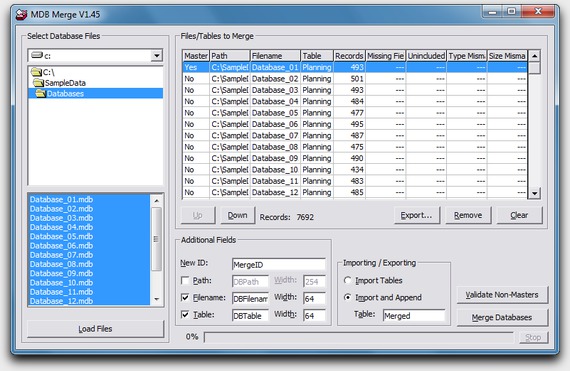Screen dimensions: 570x371
Task: Select Database_02.mdb in file list
Action: (89, 209)
